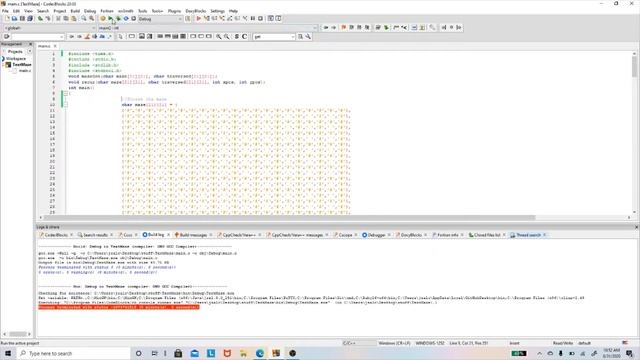This screenshot has width=640, height=360.
Task: Click the Save all files icon
Action: pos(30,19)
